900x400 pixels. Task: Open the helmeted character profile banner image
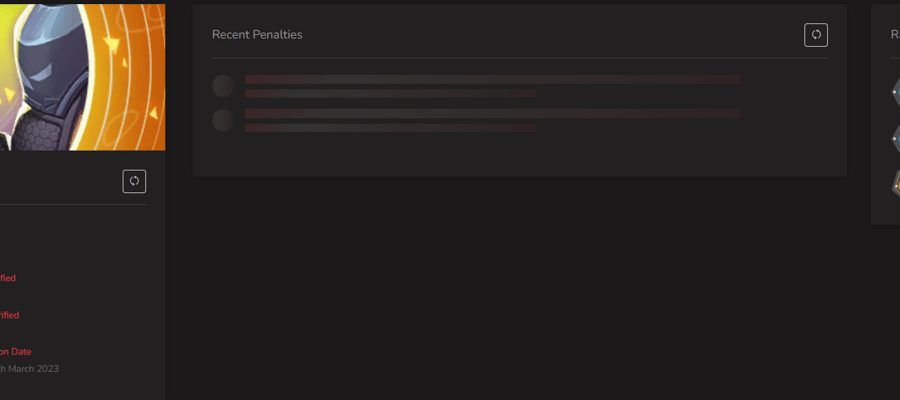83,77
